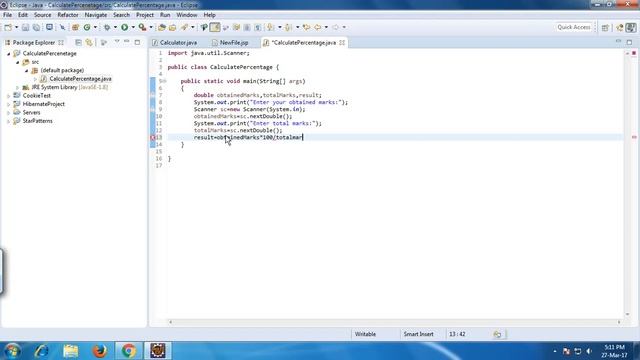Maximize the Package Explorer view
Screen dimensions: 640x360
tap(138, 42)
